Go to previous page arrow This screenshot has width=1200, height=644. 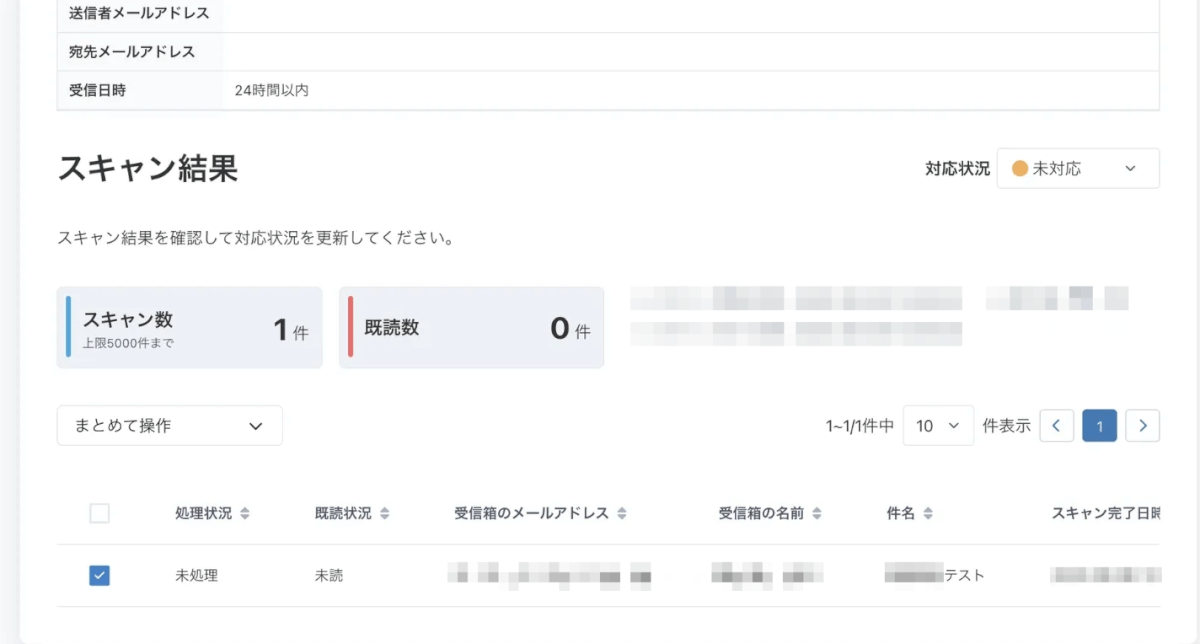(1057, 426)
